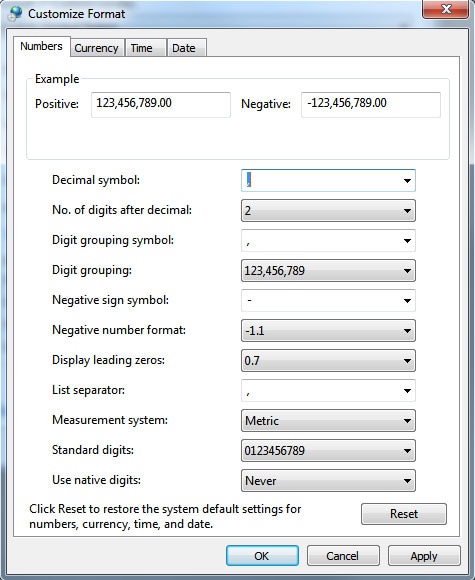Expand Display leading zeros dropdown

pyautogui.click(x=328, y=360)
